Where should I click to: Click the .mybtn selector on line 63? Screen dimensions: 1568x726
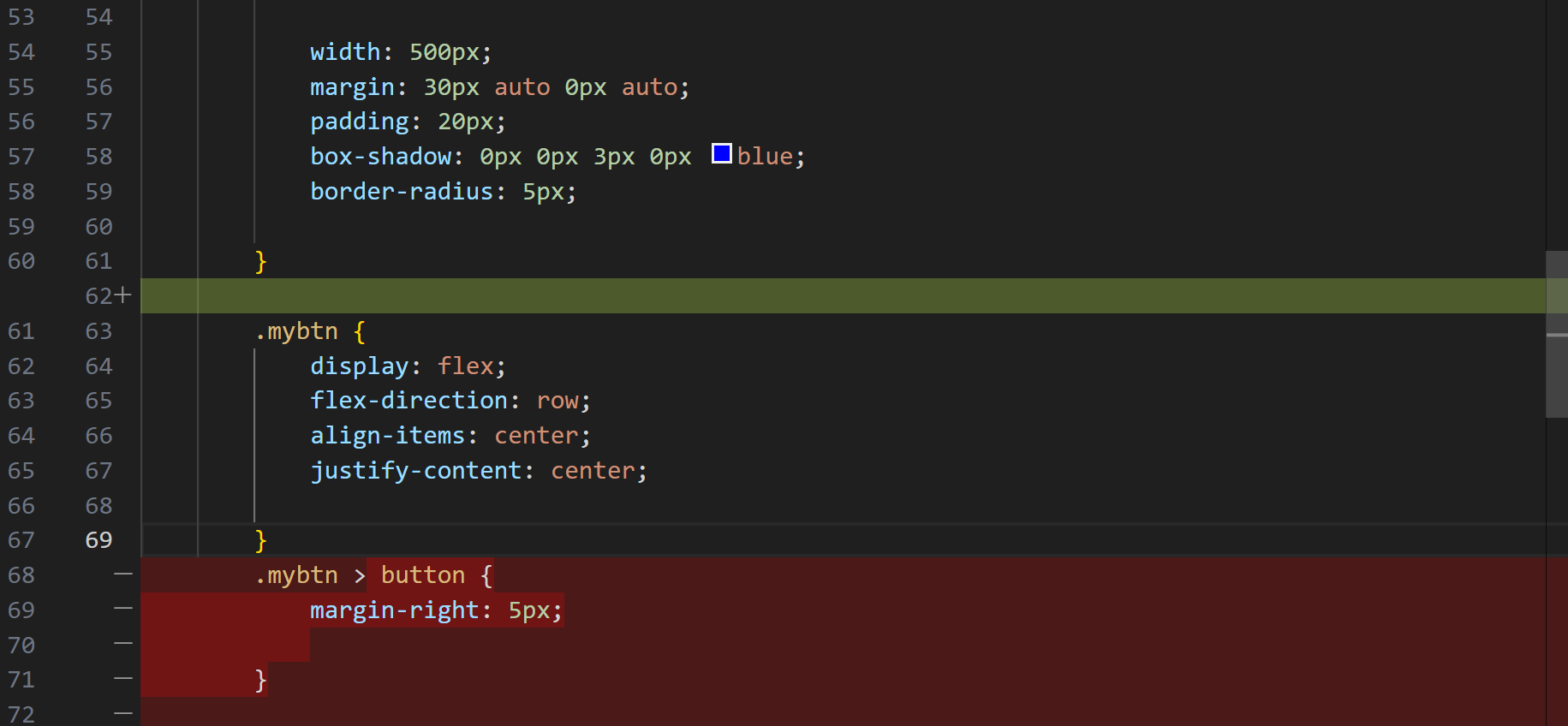(296, 330)
